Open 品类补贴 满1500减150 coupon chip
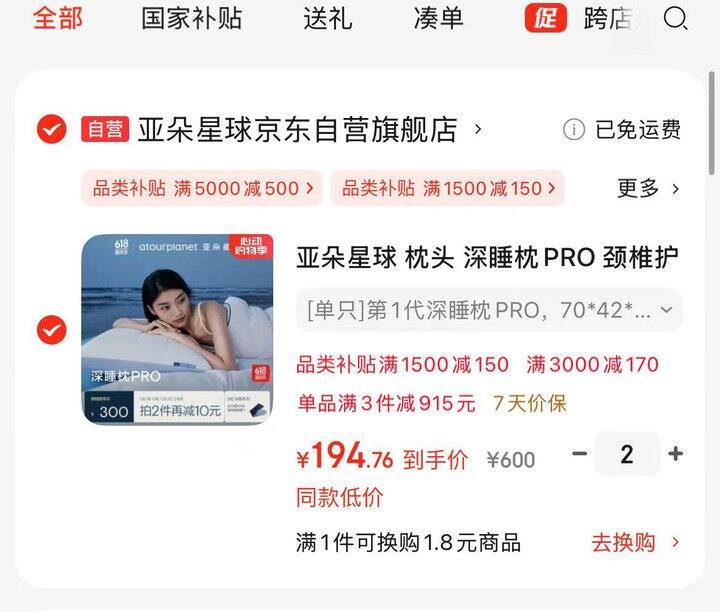720x612 pixels. (x=447, y=188)
